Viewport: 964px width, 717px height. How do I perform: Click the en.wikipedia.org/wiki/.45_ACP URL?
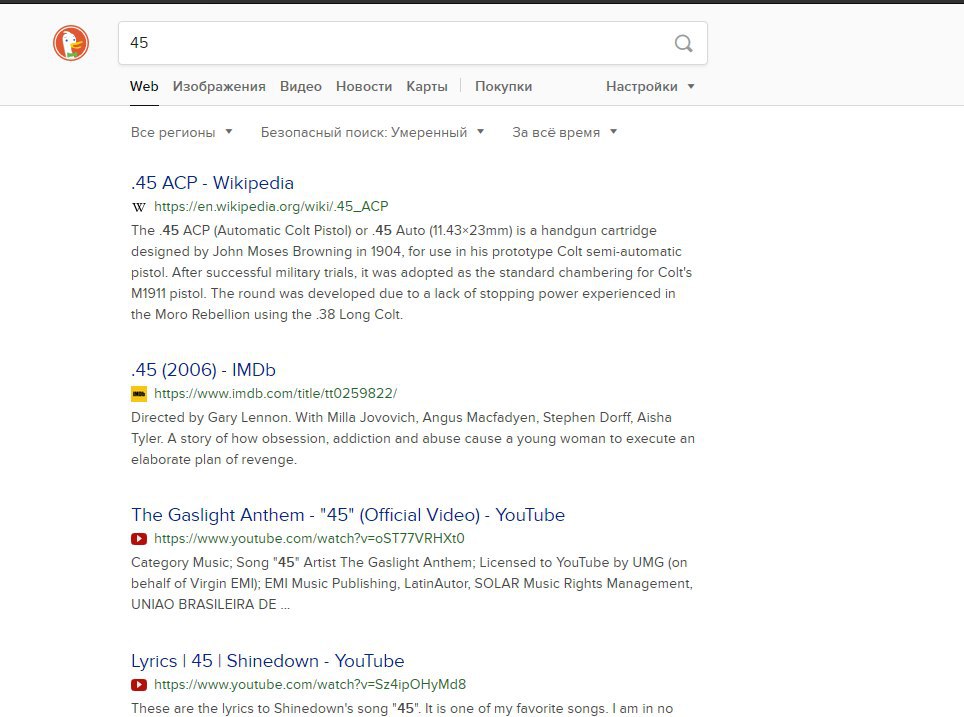(x=271, y=207)
